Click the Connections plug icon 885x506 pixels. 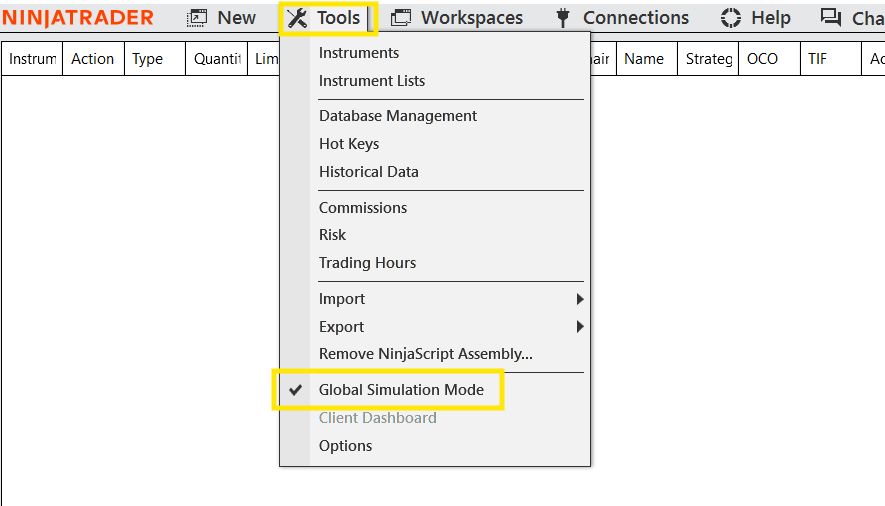point(563,18)
